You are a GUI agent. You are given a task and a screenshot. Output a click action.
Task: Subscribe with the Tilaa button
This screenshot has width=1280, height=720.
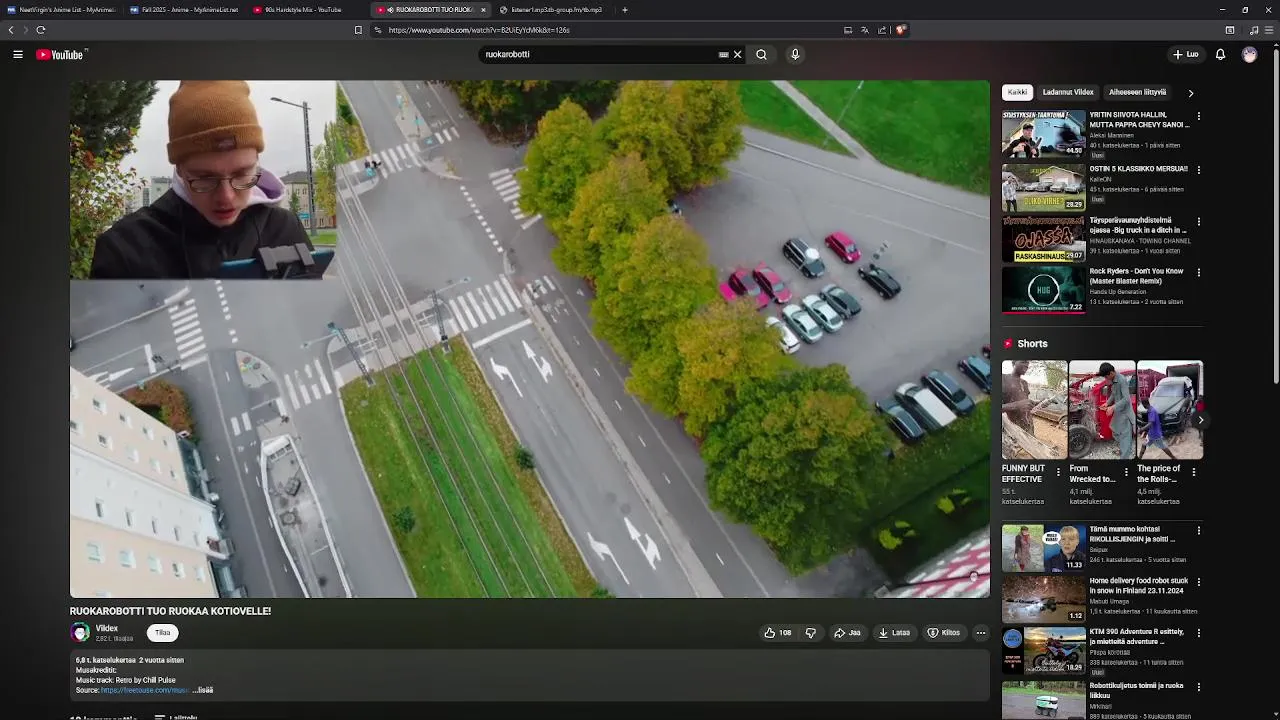[x=163, y=633]
